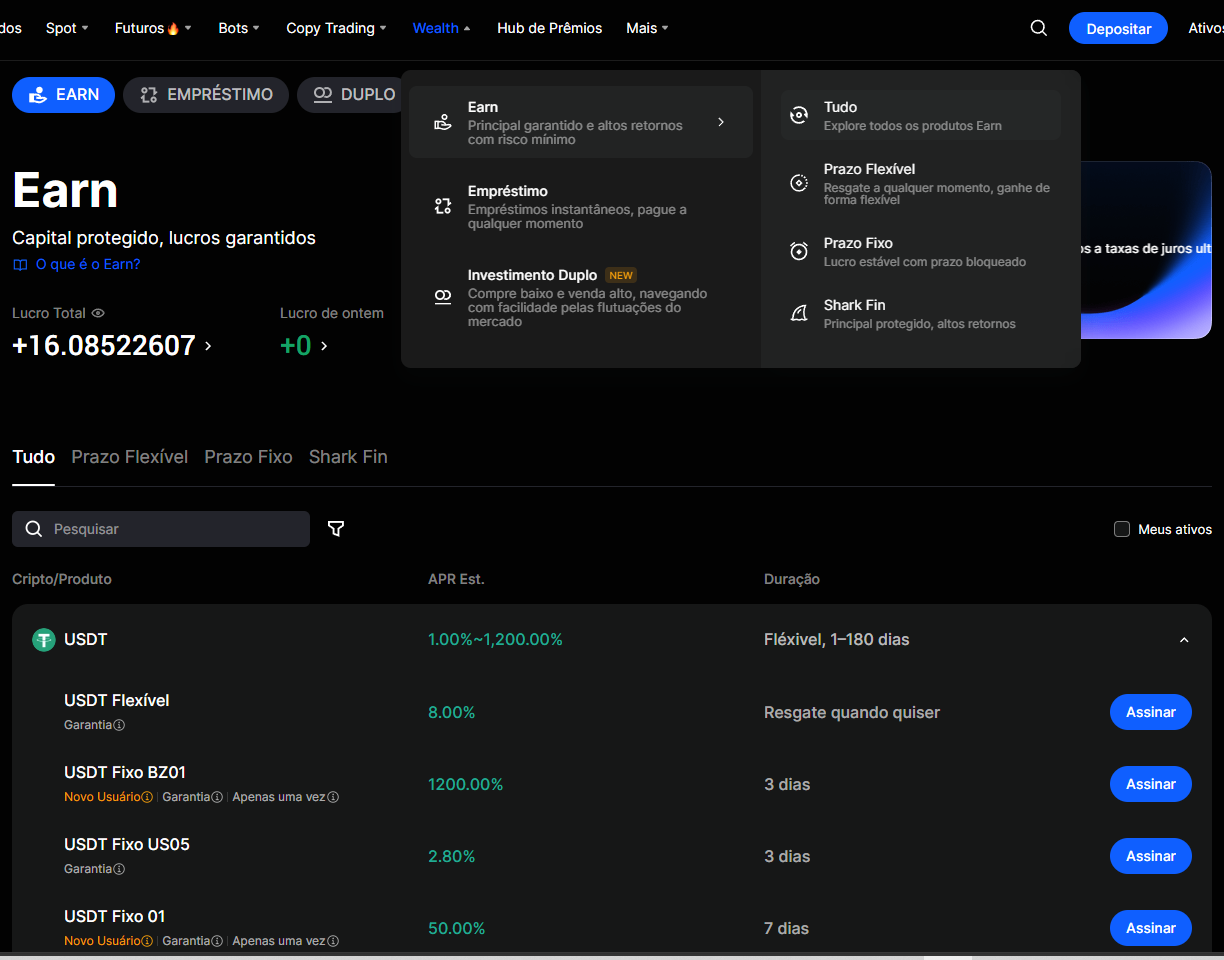The width and height of the screenshot is (1224, 960).
Task: Click the info icon next to Apenas uma vez for BZ01
Action: point(333,797)
